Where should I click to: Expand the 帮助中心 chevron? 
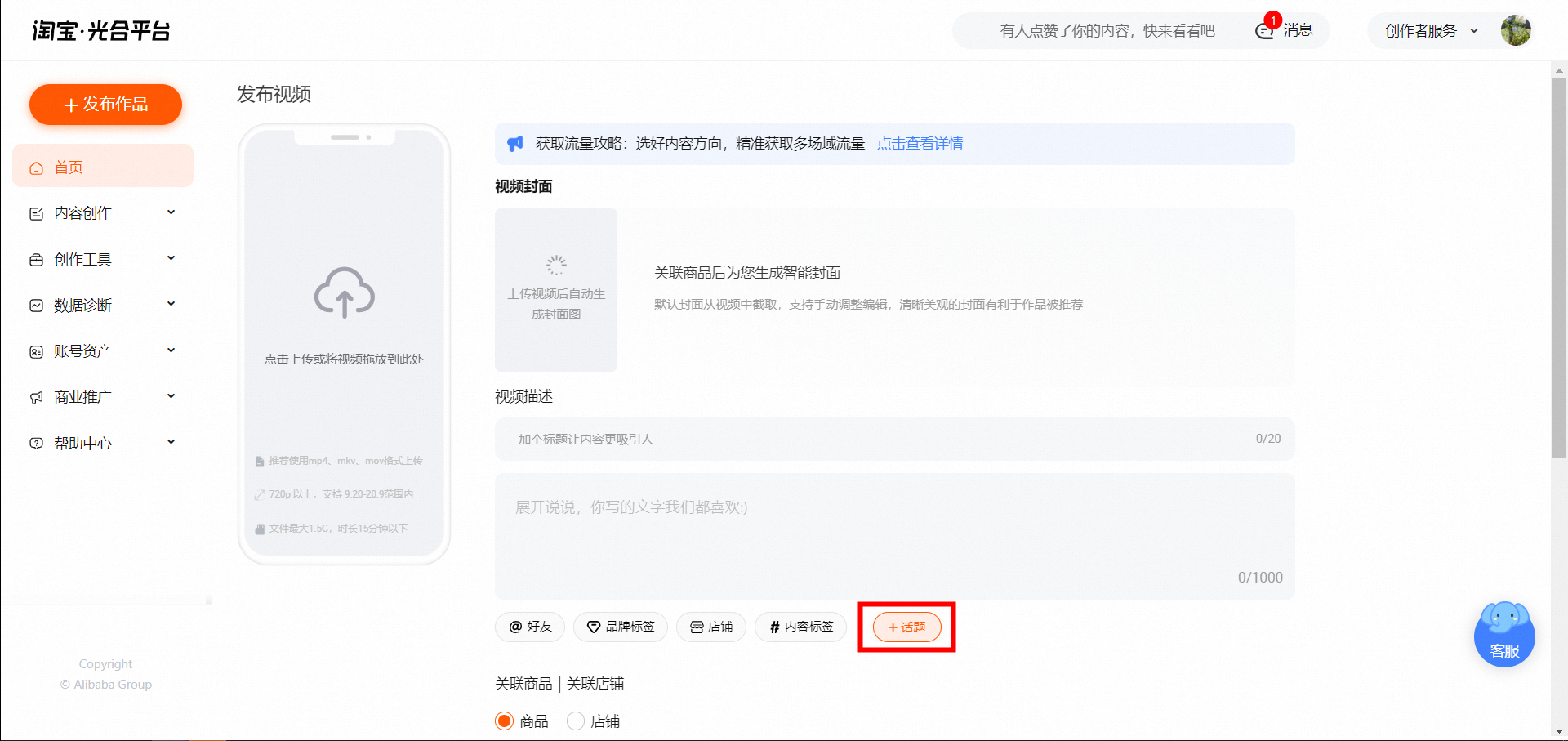(x=171, y=442)
